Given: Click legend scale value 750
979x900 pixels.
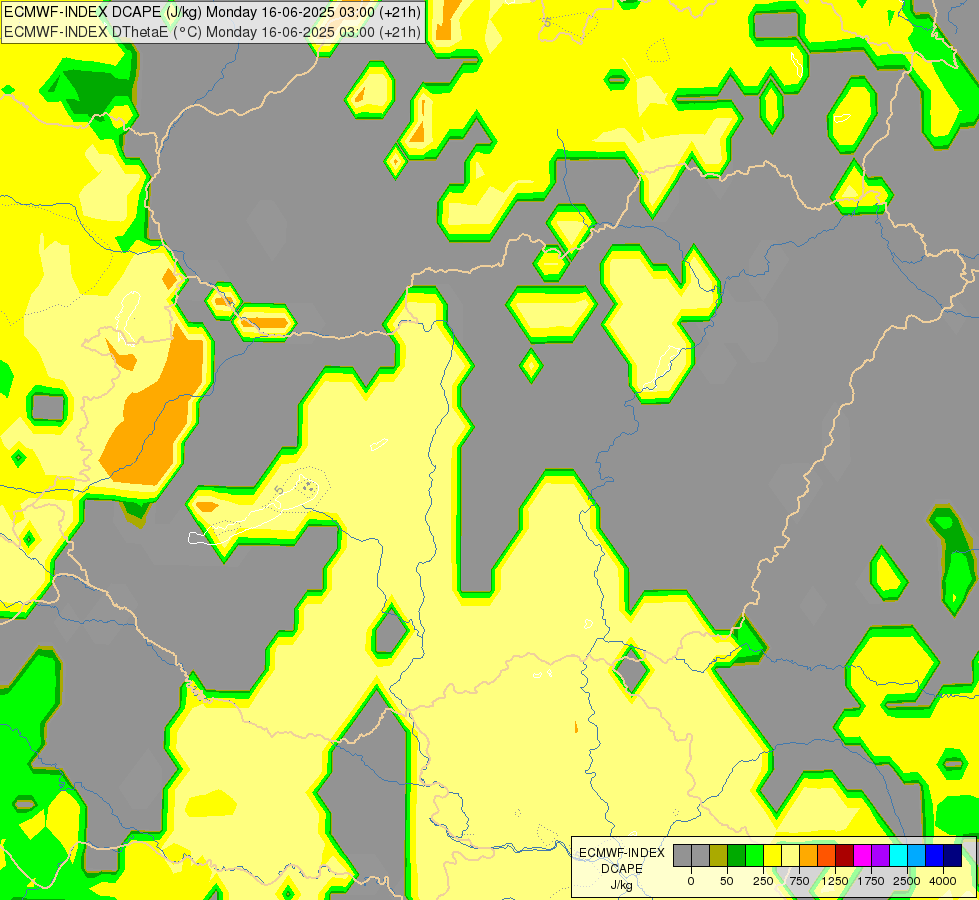Looking at the screenshot, I should point(799,881).
